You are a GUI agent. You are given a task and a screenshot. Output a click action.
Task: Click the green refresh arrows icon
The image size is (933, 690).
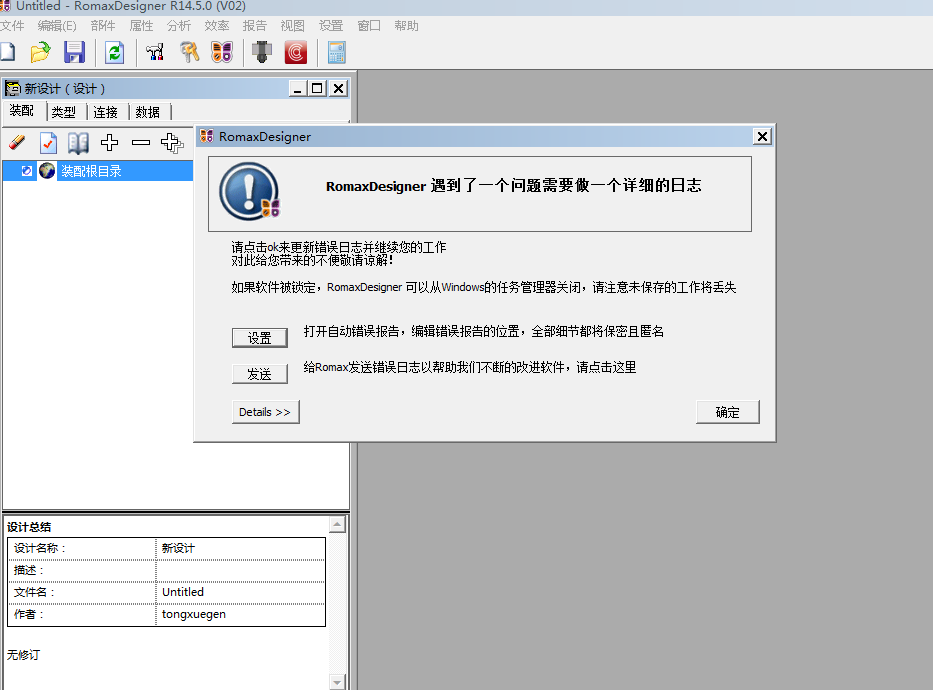(x=114, y=52)
